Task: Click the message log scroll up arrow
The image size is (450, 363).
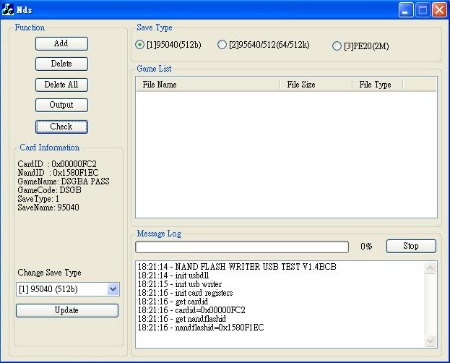Action: coord(430,268)
